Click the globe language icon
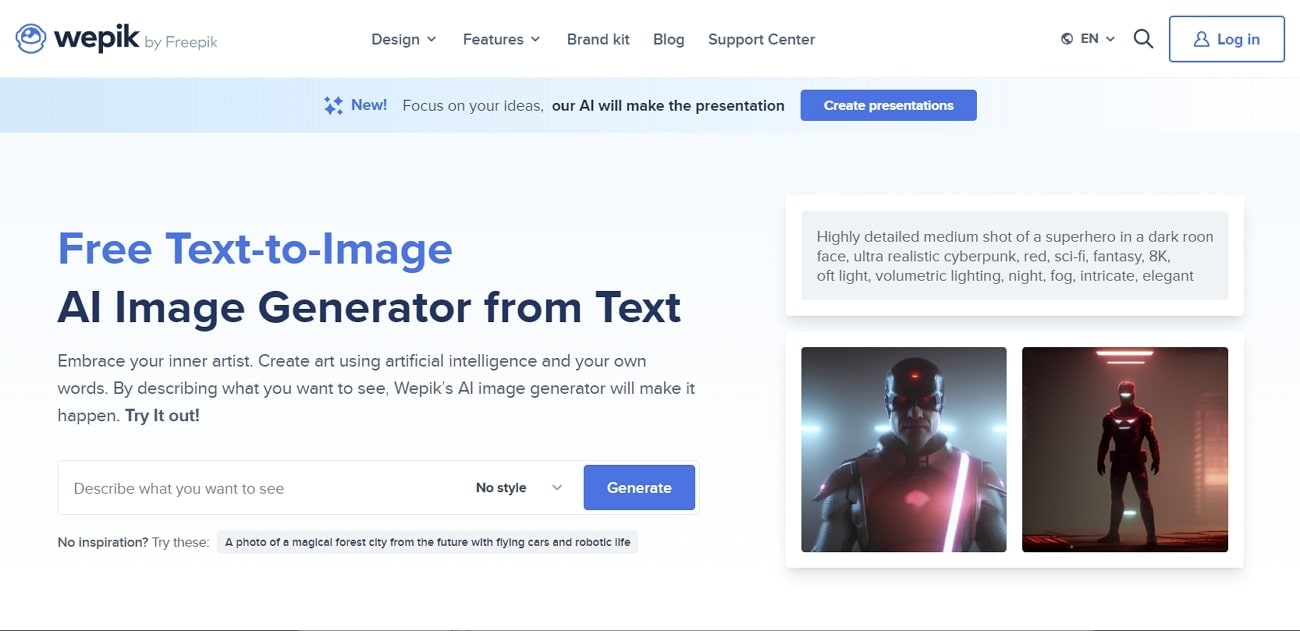Image resolution: width=1300 pixels, height=631 pixels. 1067,39
